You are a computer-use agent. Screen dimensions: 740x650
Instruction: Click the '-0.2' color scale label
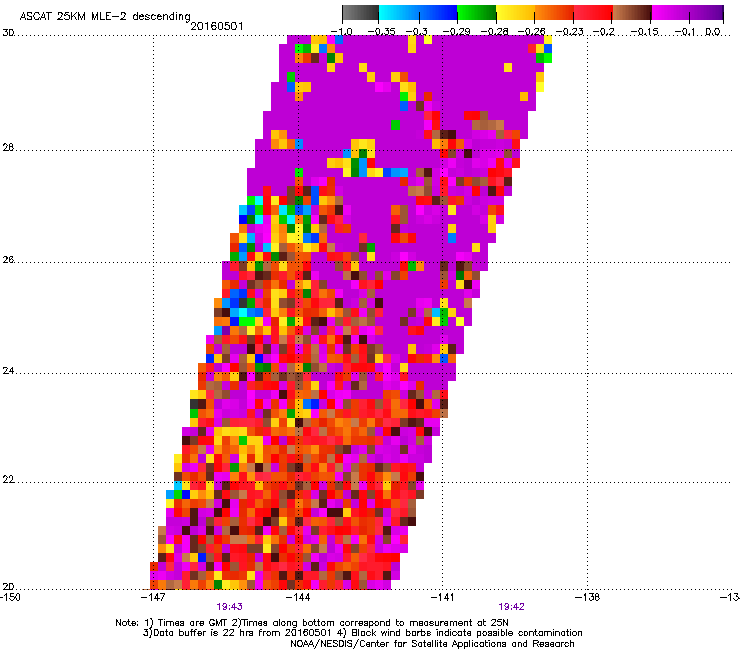point(604,32)
